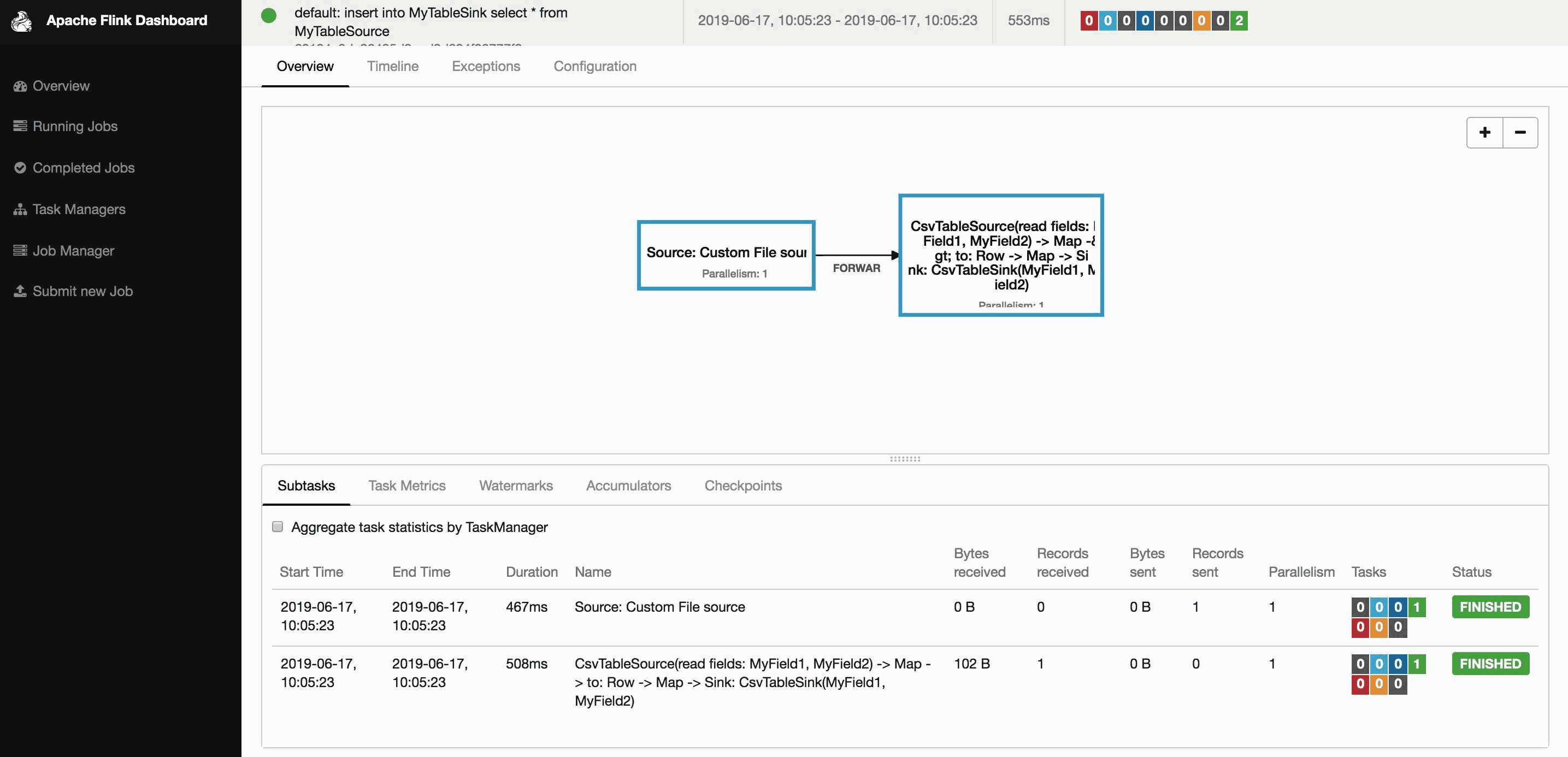Viewport: 1568px width, 757px height.
Task: Click the Start Time column header
Action: tap(311, 572)
